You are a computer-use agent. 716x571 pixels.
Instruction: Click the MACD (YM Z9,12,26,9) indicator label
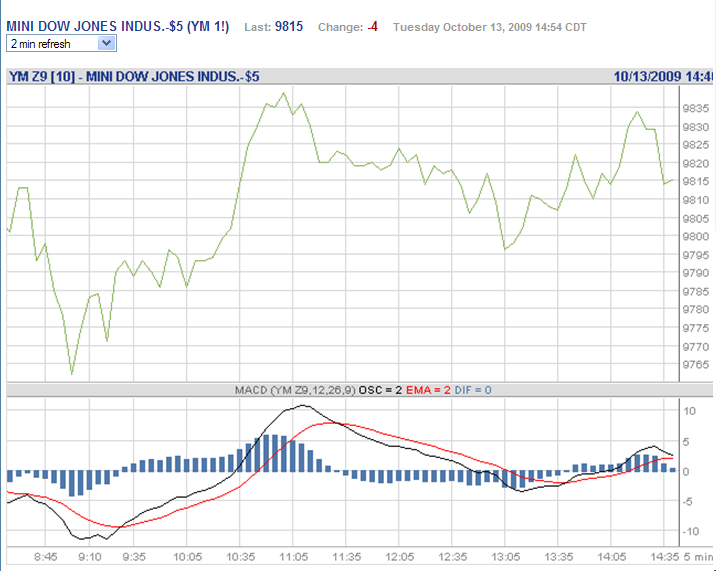point(295,390)
